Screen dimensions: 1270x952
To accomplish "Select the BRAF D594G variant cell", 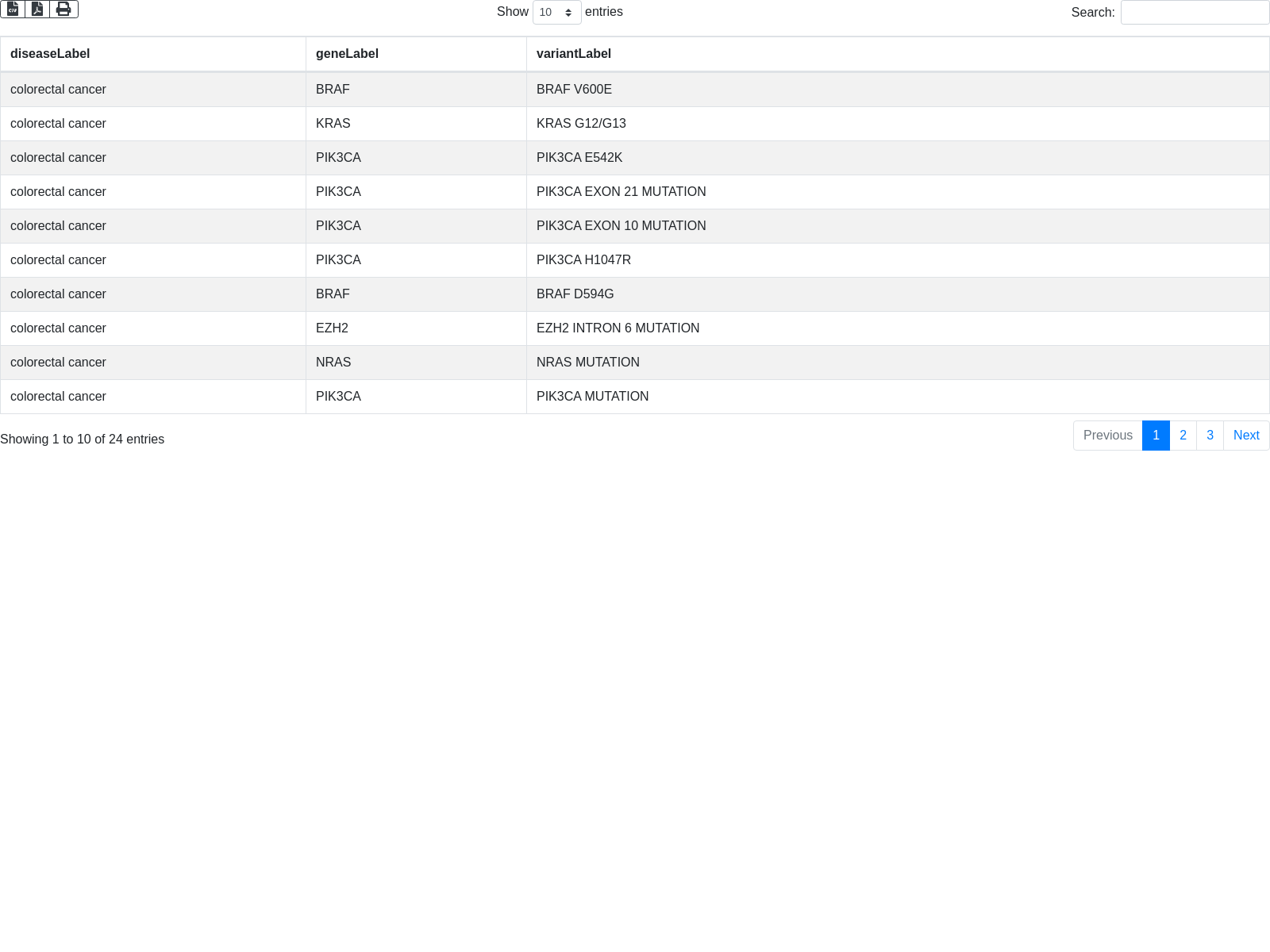I will pos(898,294).
